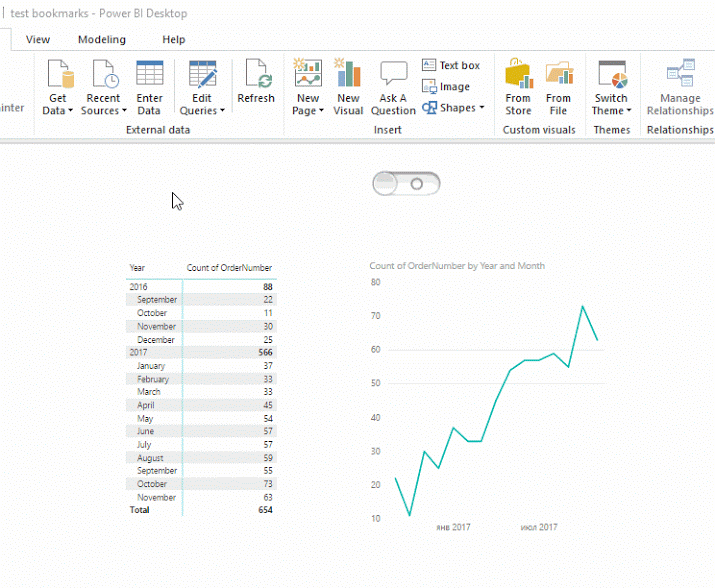Switch to the View tab

pos(38,40)
